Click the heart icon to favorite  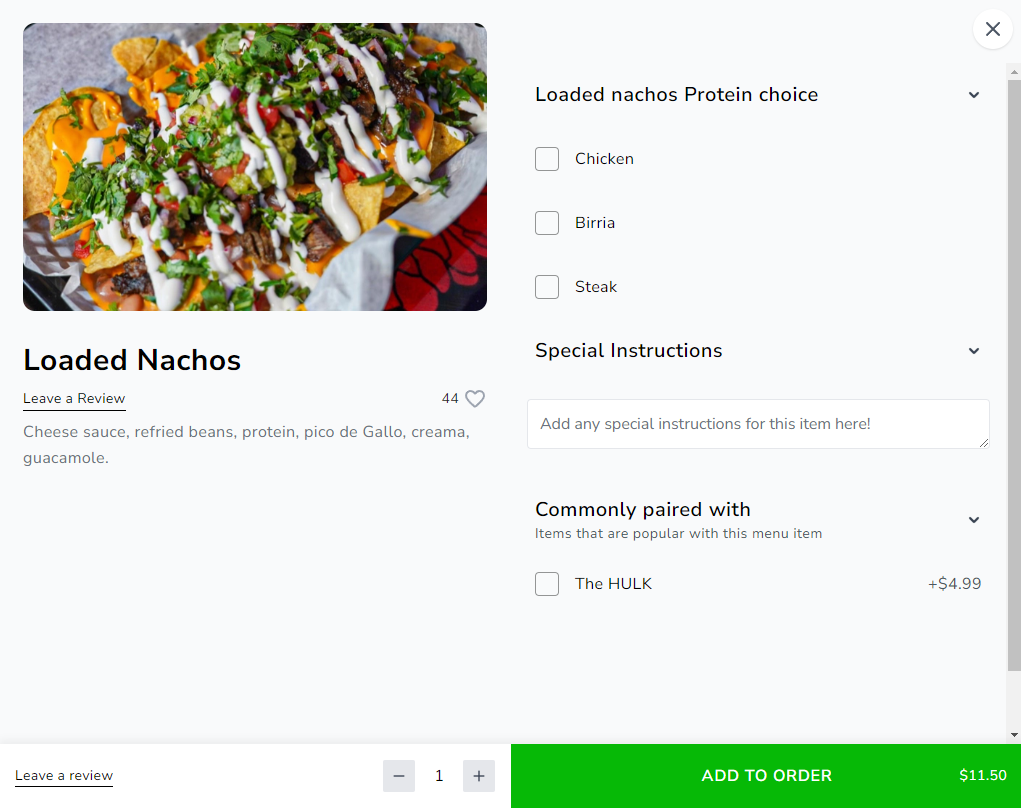click(x=475, y=398)
